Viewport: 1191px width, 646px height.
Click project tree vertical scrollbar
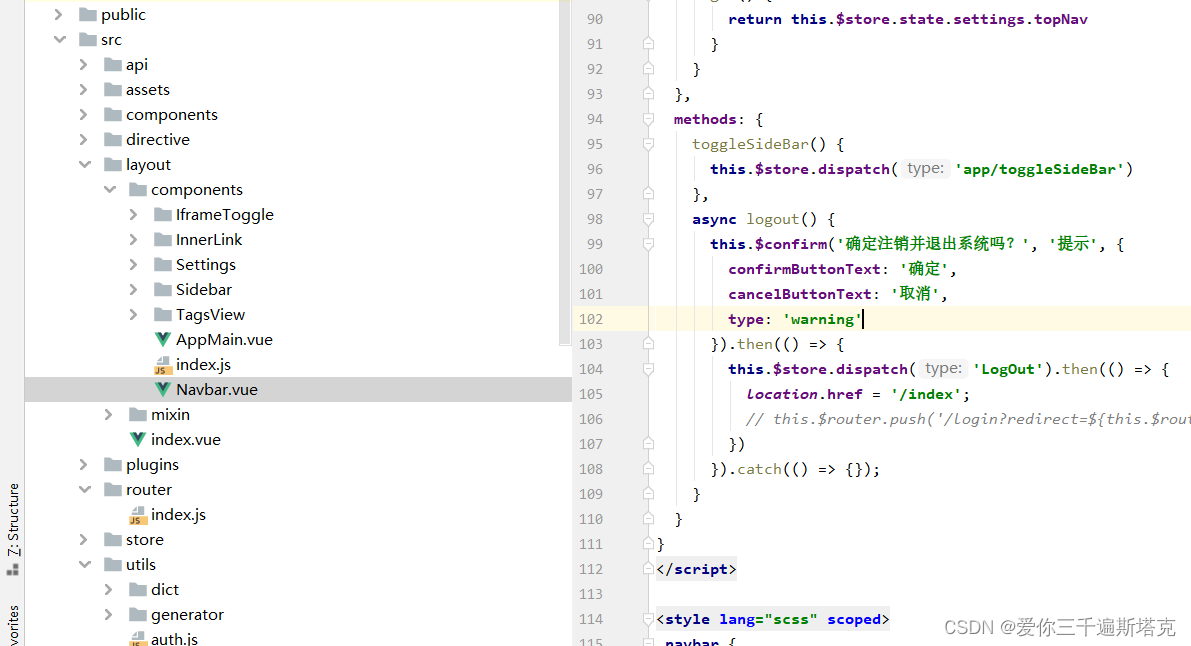pyautogui.click(x=565, y=171)
